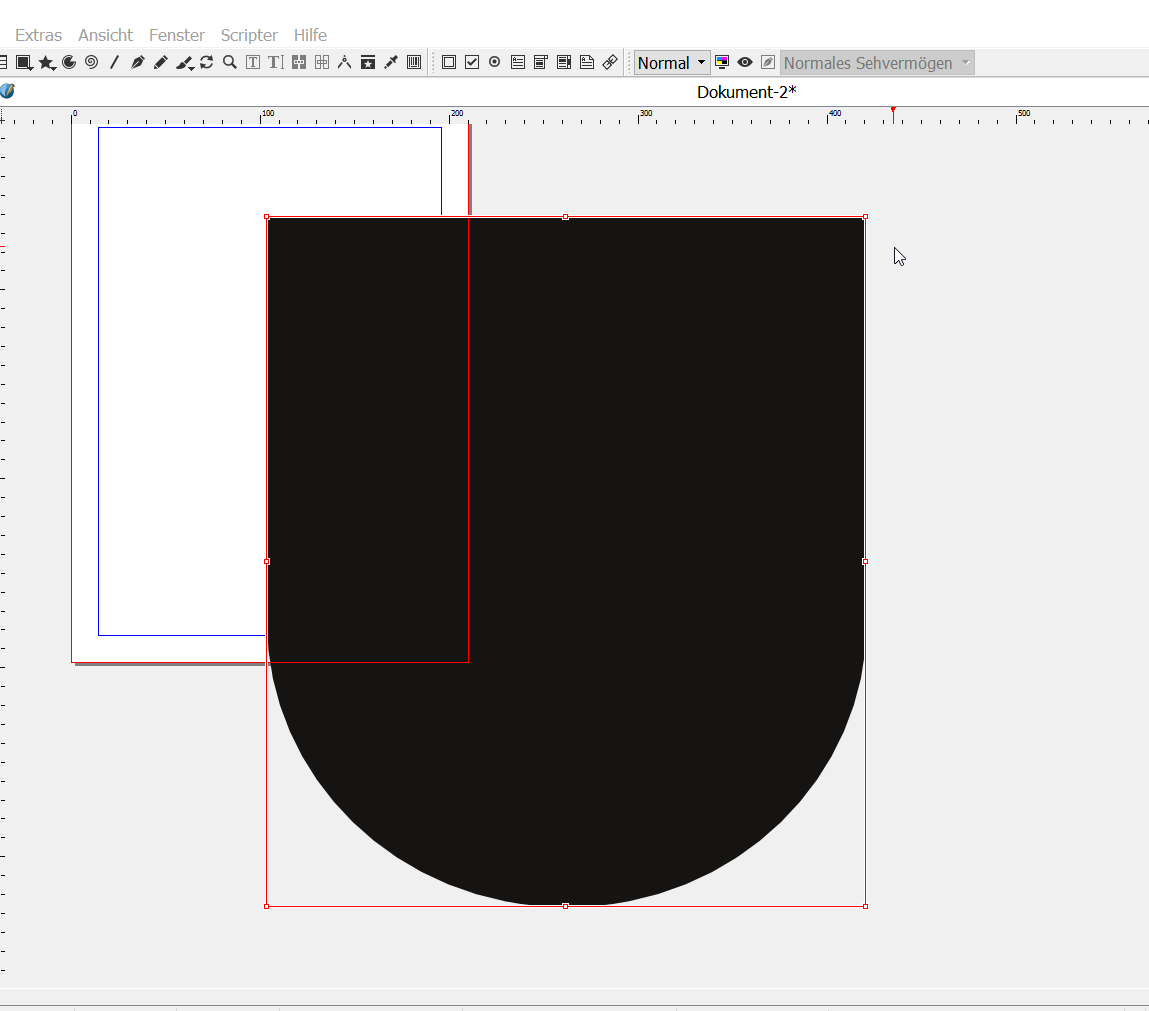Expand the Normales Sehvermögen dropdown
Viewport: 1149px width, 1011px height.
click(x=876, y=63)
